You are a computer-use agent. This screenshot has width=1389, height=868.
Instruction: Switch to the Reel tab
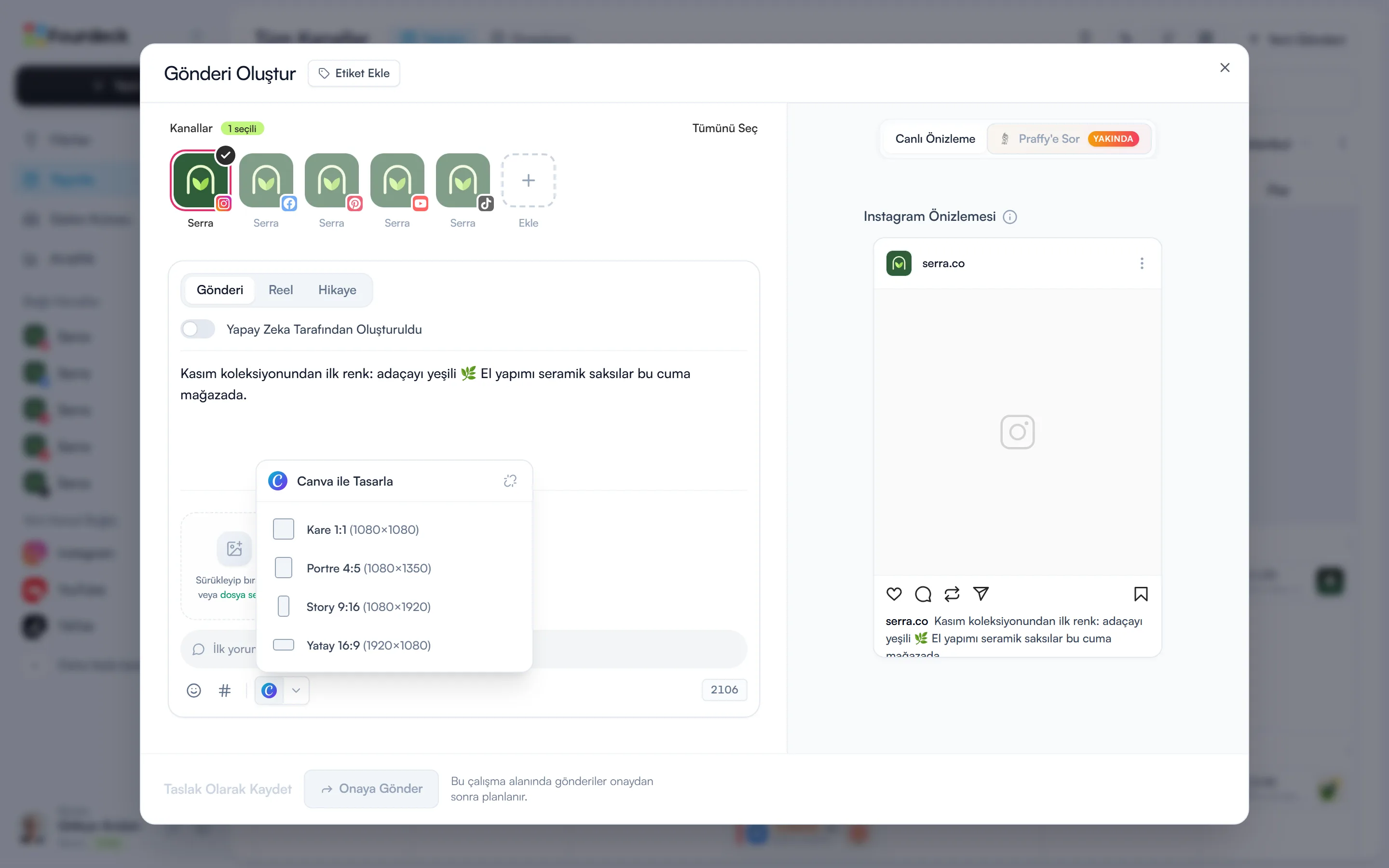coord(281,290)
